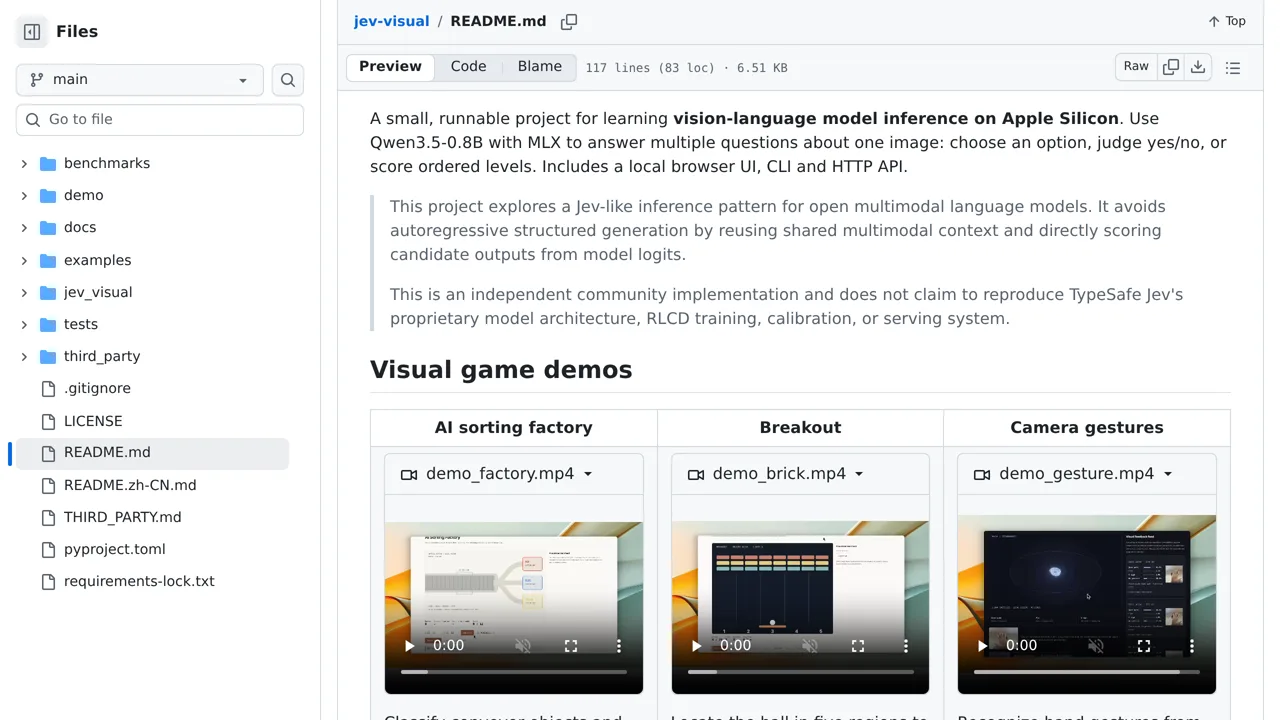Expand the tests folder chevron
The image size is (1280, 720).
pyautogui.click(x=24, y=324)
